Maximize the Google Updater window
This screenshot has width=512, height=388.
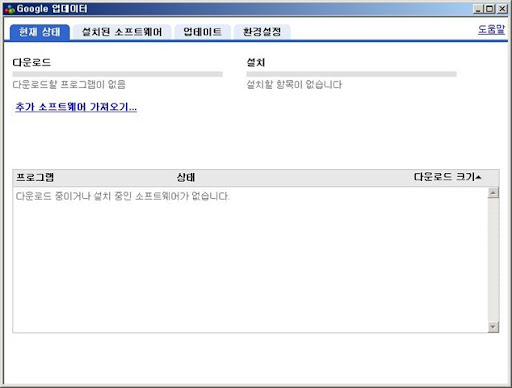coord(489,9)
